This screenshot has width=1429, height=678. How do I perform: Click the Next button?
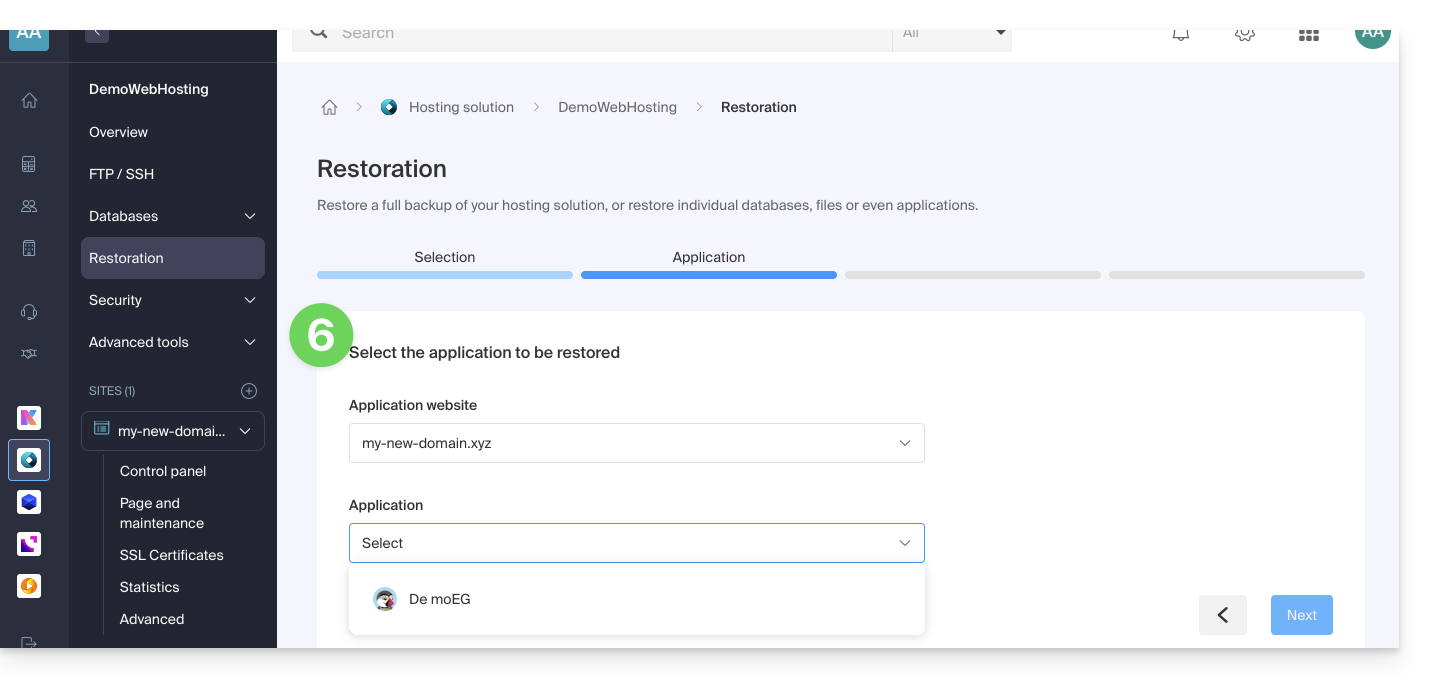(x=1301, y=615)
